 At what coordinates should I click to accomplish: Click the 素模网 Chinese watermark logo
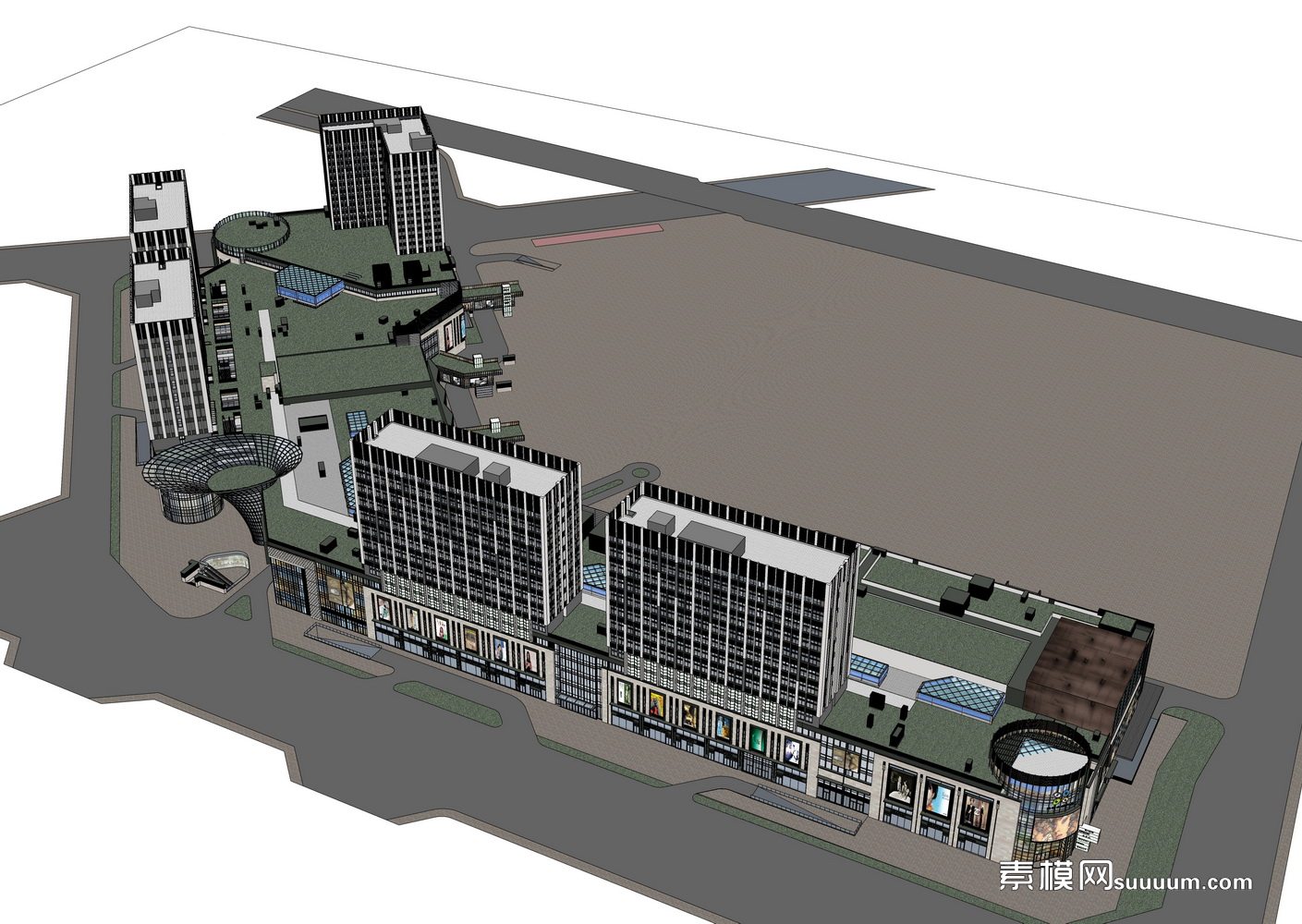tap(1057, 876)
